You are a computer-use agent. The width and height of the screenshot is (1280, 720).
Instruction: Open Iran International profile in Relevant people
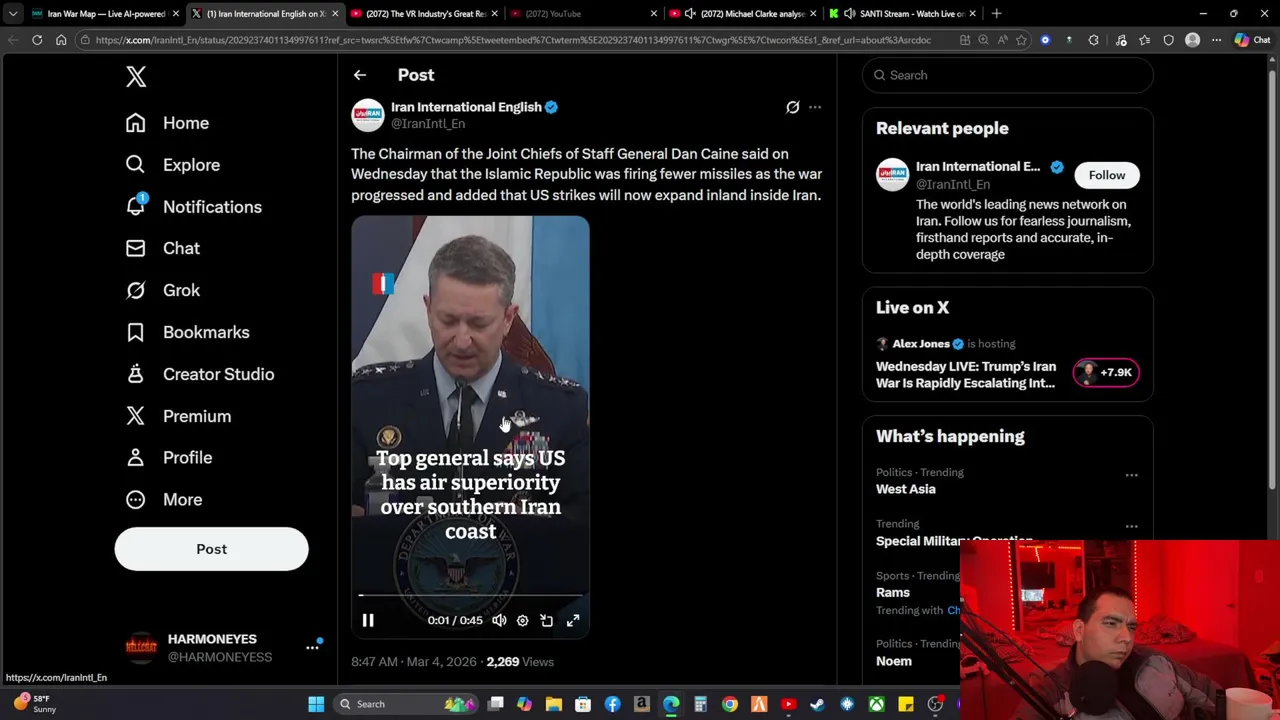978,167
